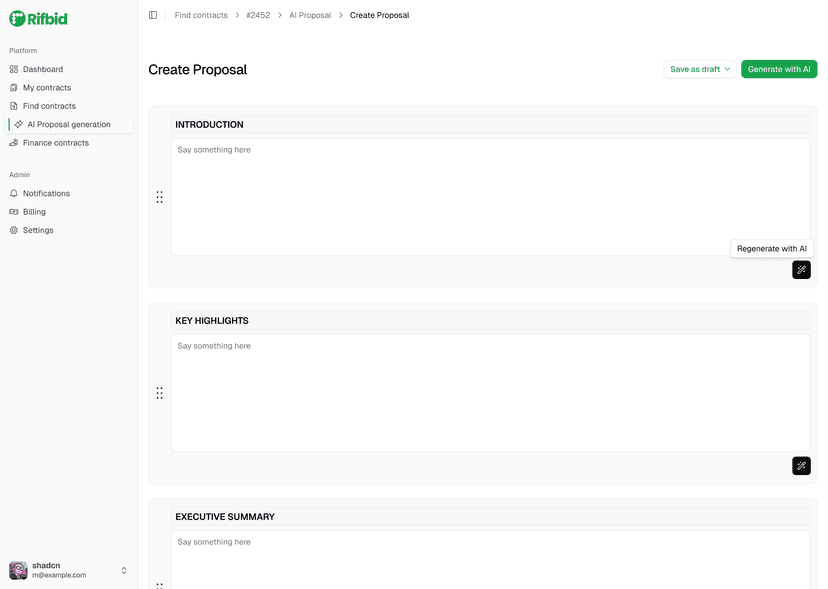
Task: Click the Finance contracts icon
Action: point(13,142)
